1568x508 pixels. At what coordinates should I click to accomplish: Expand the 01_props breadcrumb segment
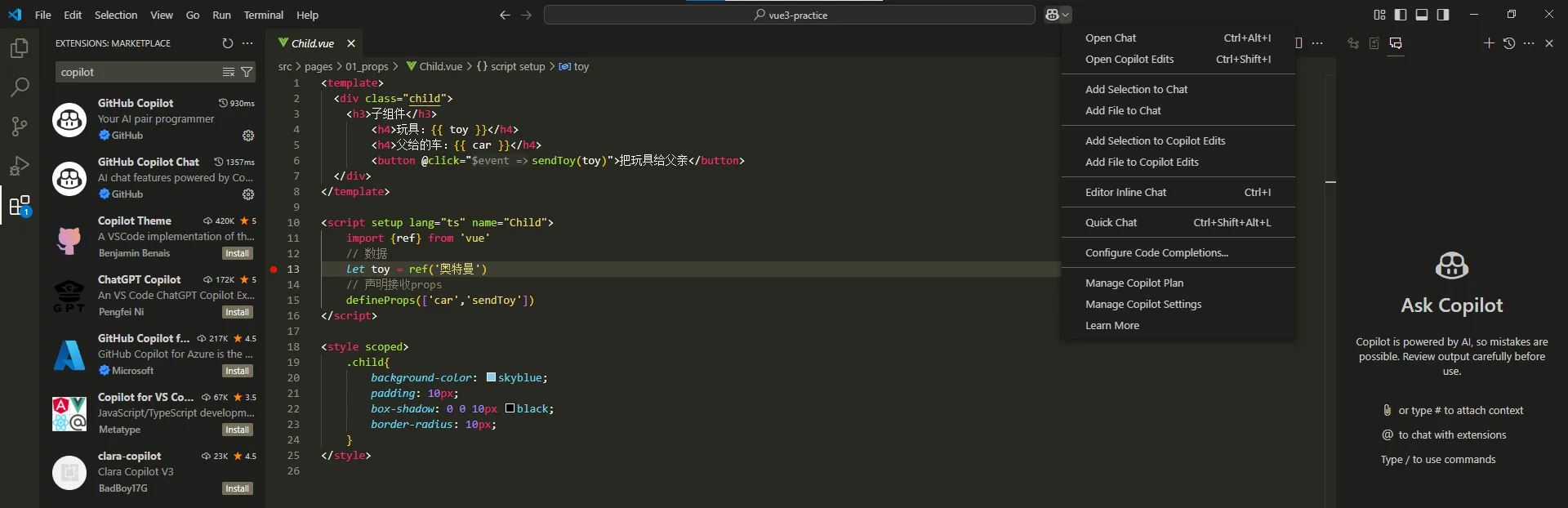tap(367, 66)
